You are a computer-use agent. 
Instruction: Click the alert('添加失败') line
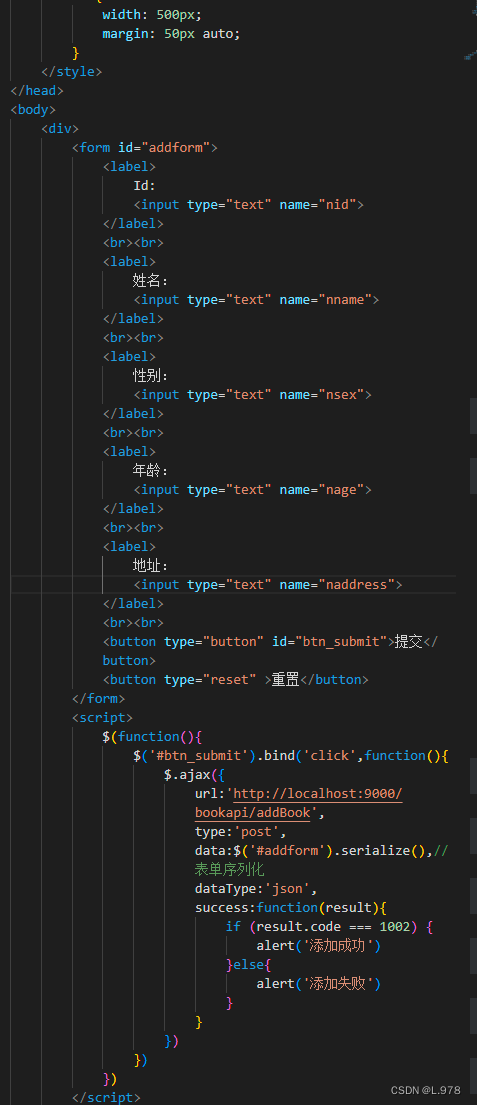click(318, 984)
